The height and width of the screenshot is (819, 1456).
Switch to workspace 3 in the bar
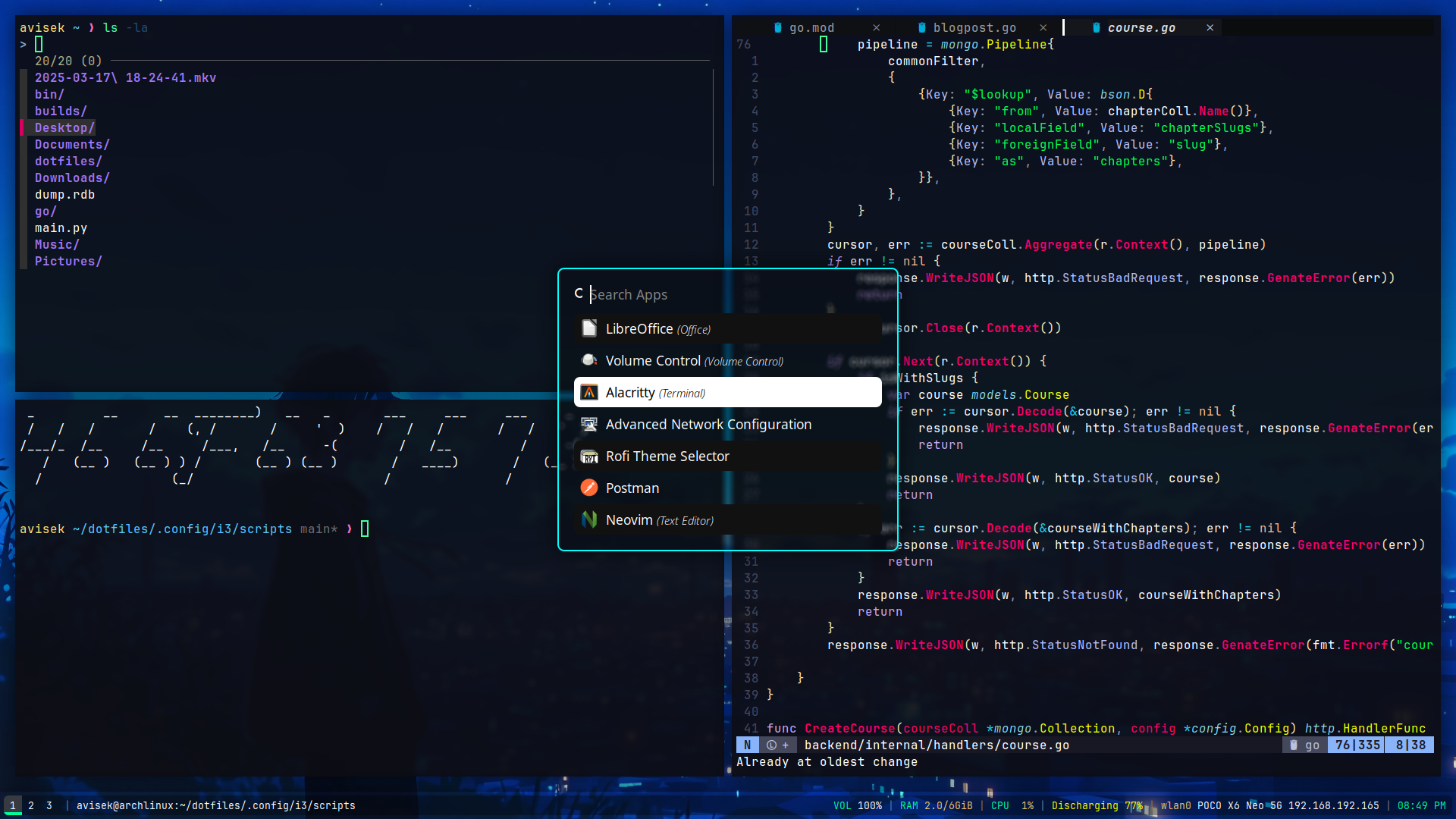point(49,805)
